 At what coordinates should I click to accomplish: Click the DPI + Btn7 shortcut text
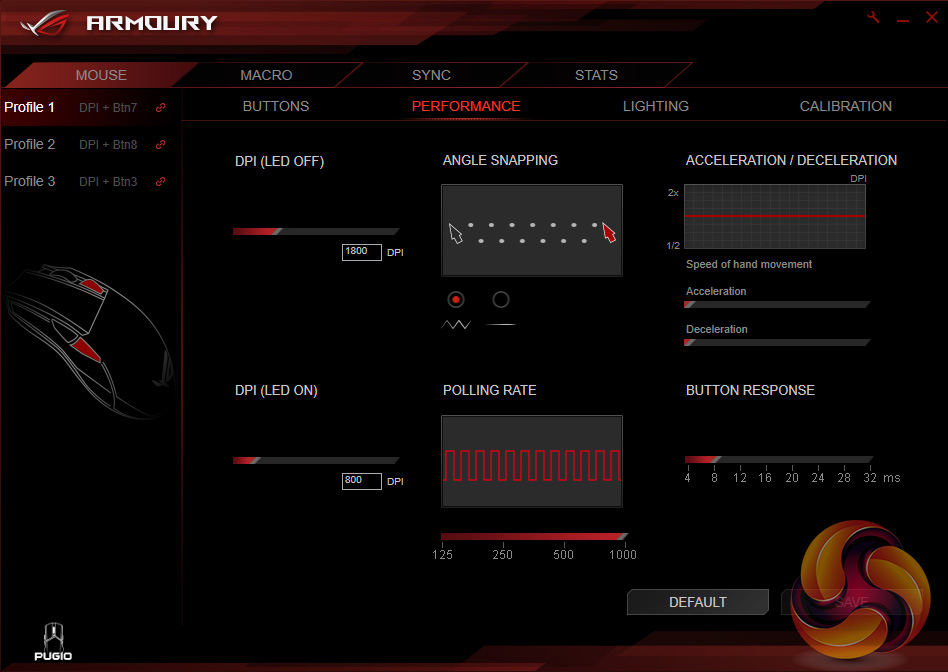pos(108,108)
